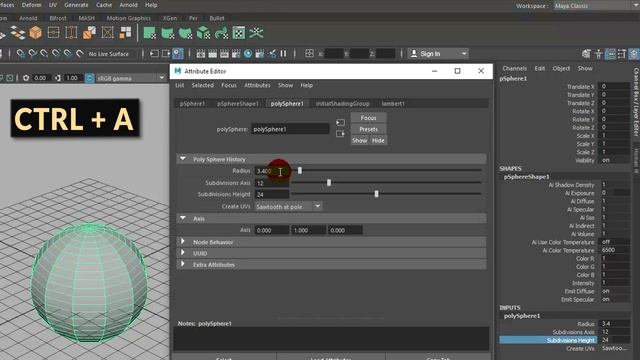This screenshot has height=360, width=640.
Task: Open the Attributes menu in Attribute Editor
Action: (x=257, y=85)
